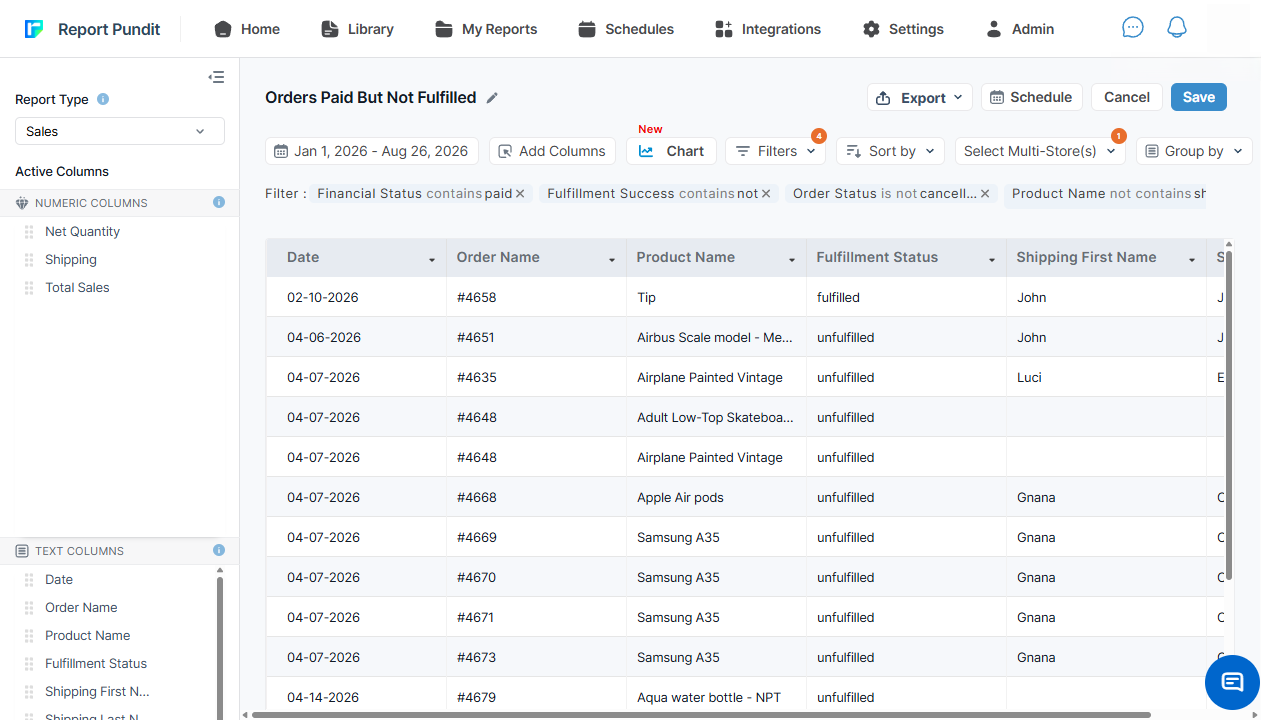1261x720 pixels.
Task: Click the Report Pundit logo icon
Action: [34, 29]
